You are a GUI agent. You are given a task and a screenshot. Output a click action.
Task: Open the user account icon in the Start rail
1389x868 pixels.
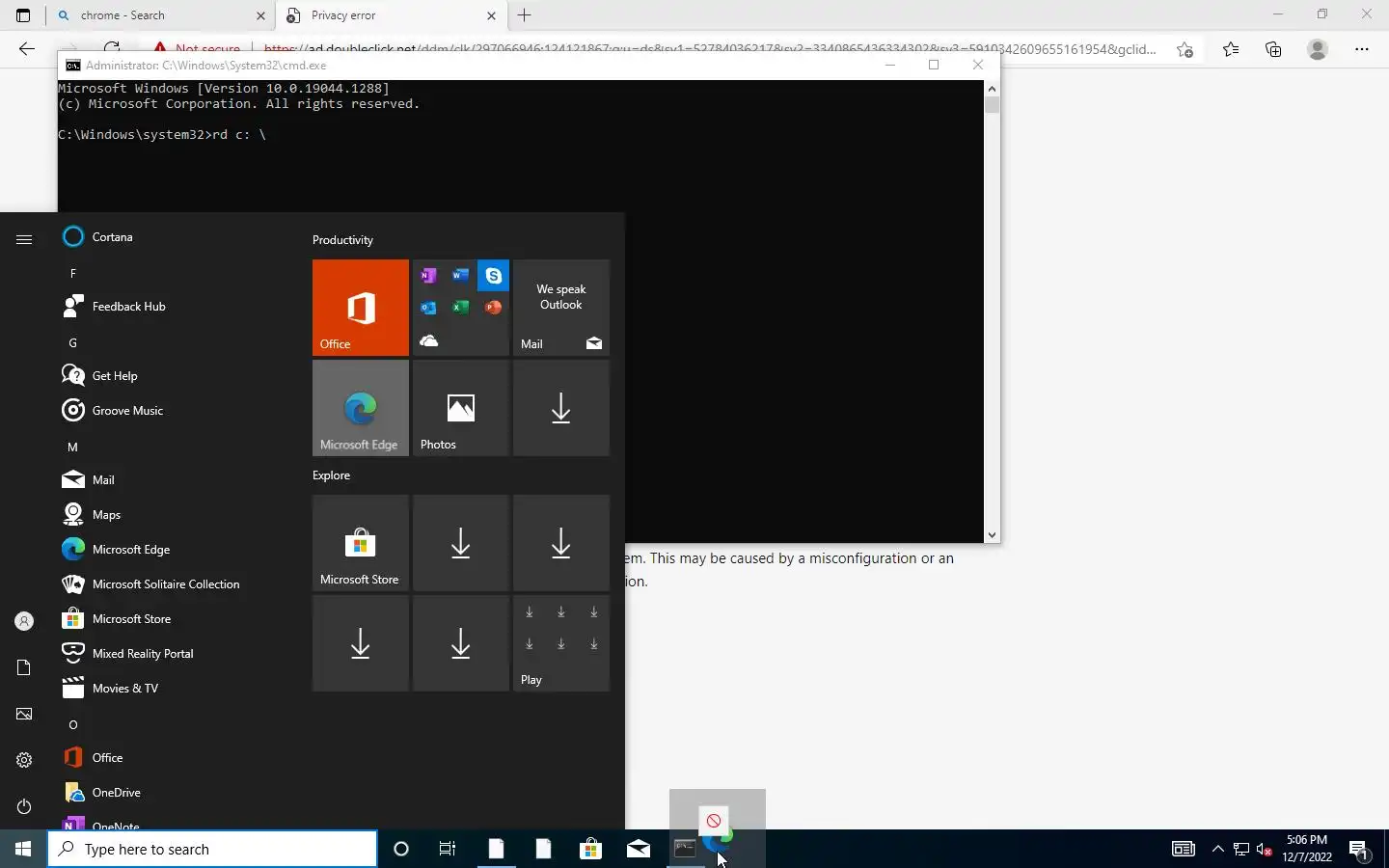tap(24, 622)
